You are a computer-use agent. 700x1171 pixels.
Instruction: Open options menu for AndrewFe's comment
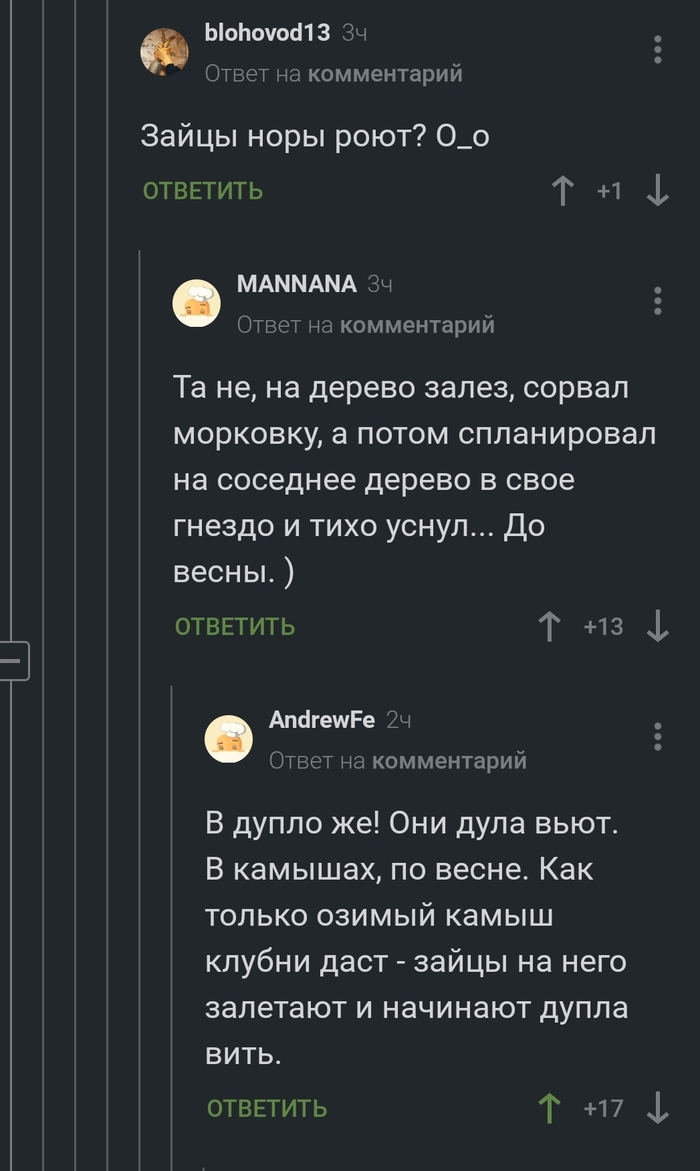657,736
